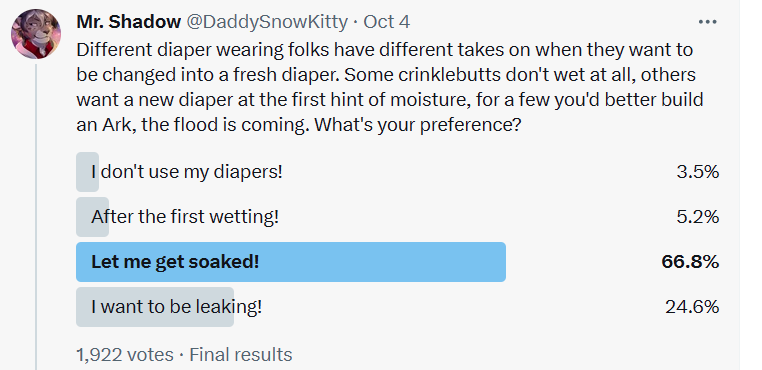Click the blue winning poll progress bar

point(291,262)
